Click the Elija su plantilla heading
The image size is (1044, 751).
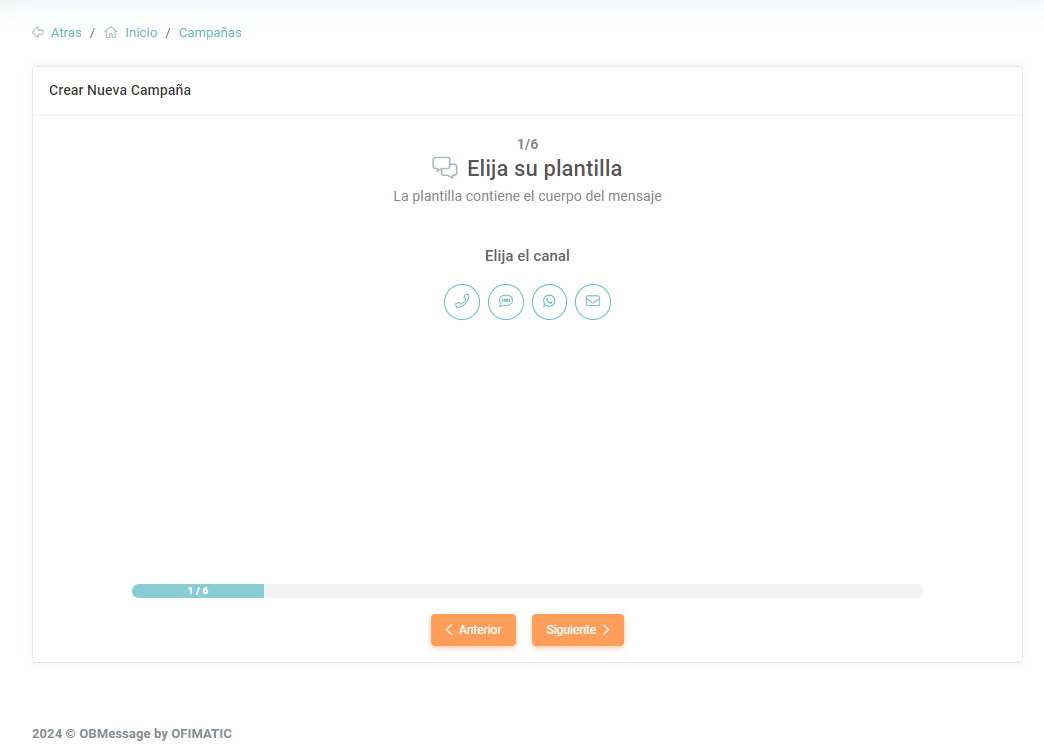pos(544,169)
